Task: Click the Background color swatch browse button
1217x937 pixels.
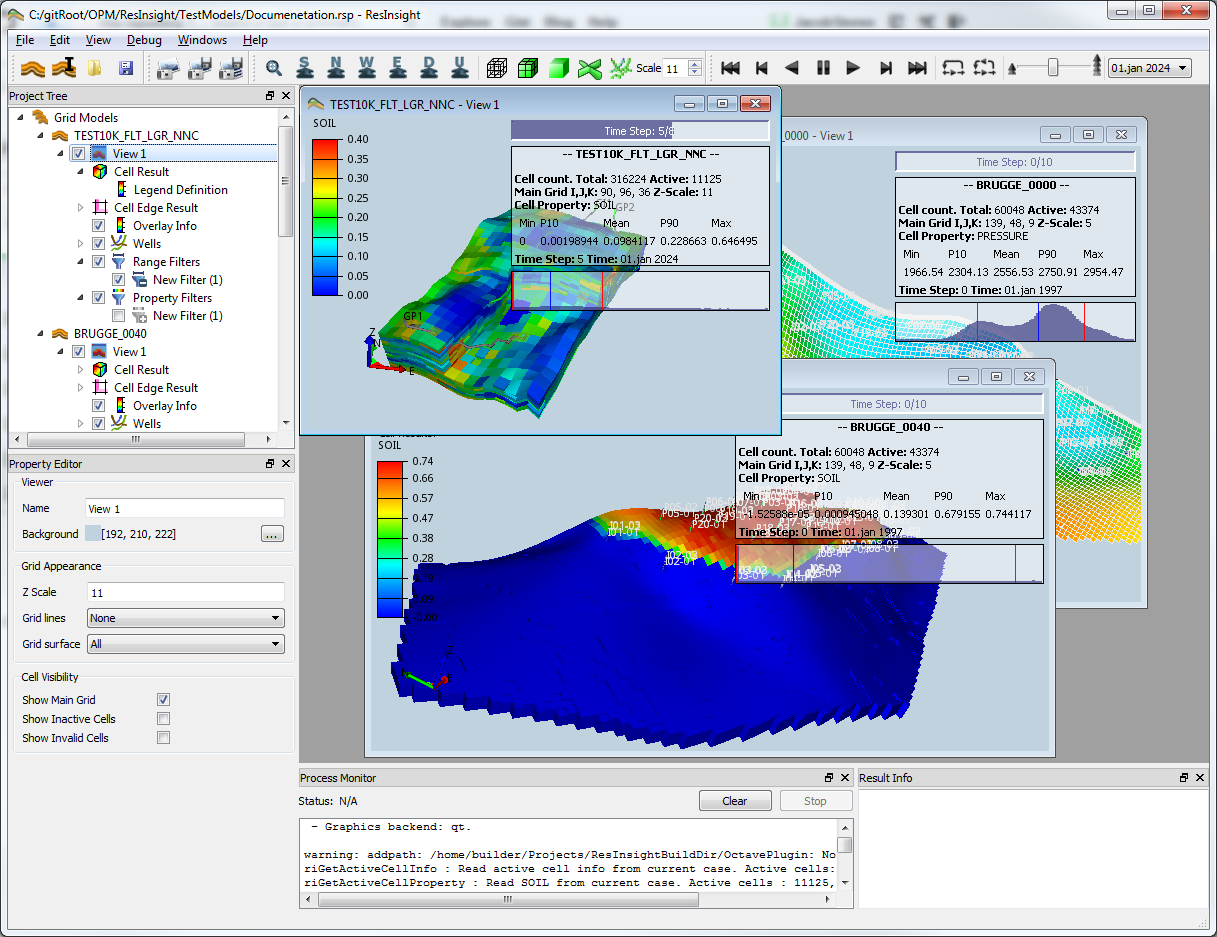Action: [271, 534]
